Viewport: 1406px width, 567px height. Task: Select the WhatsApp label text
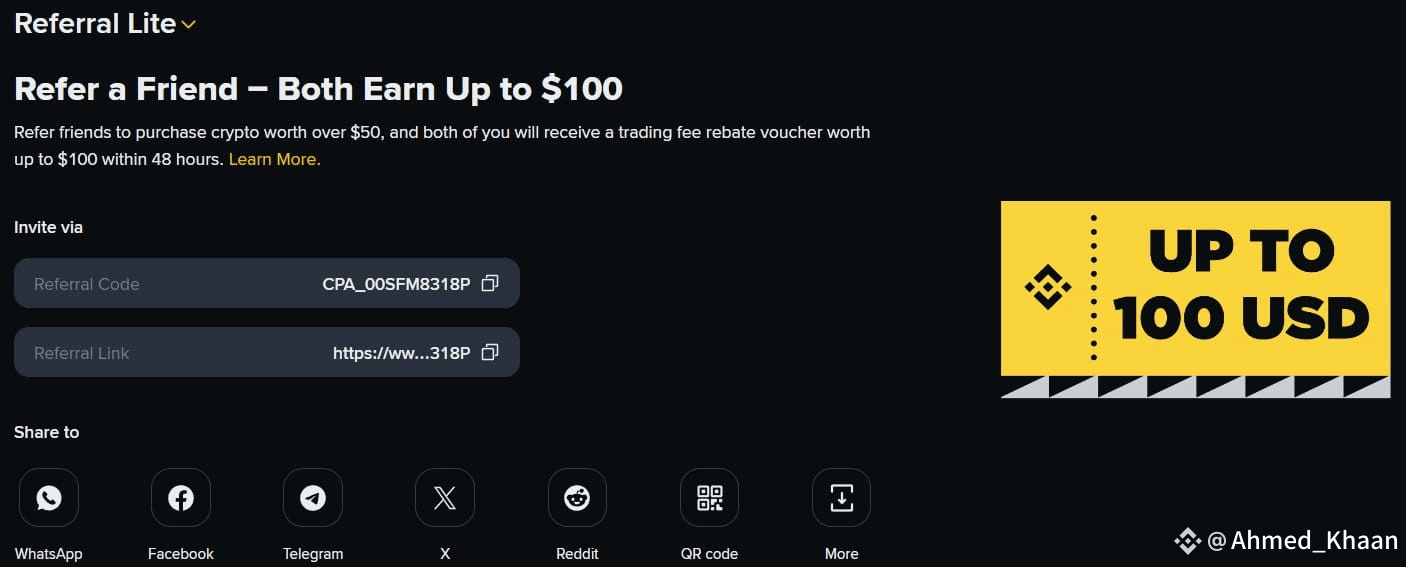click(48, 554)
